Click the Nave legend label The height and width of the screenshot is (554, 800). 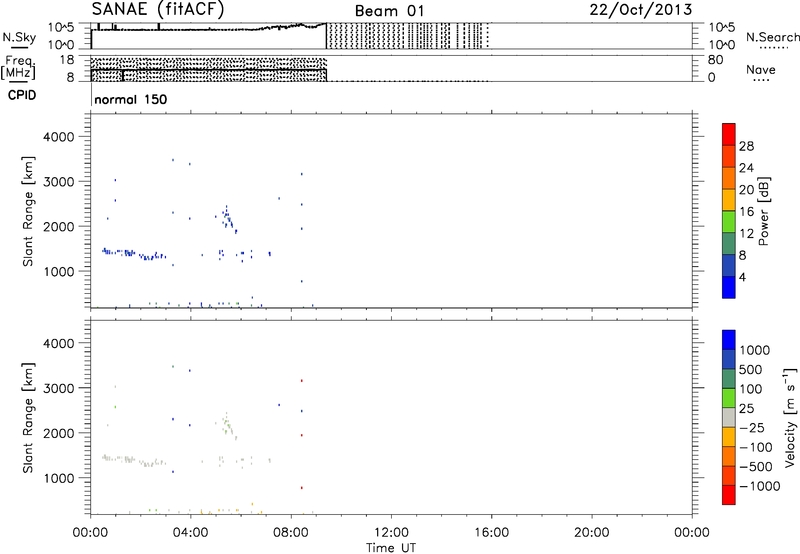pyautogui.click(x=760, y=69)
